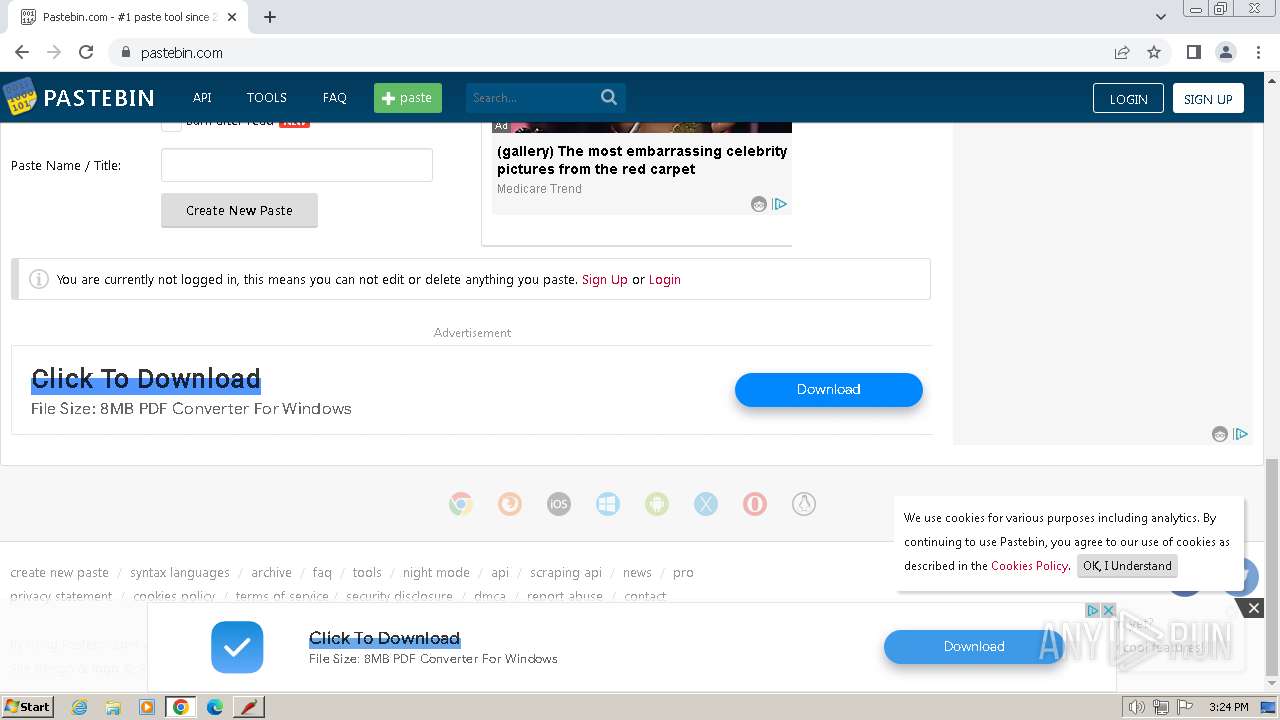
Task: Open the Windows Start menu
Action: [x=28, y=706]
